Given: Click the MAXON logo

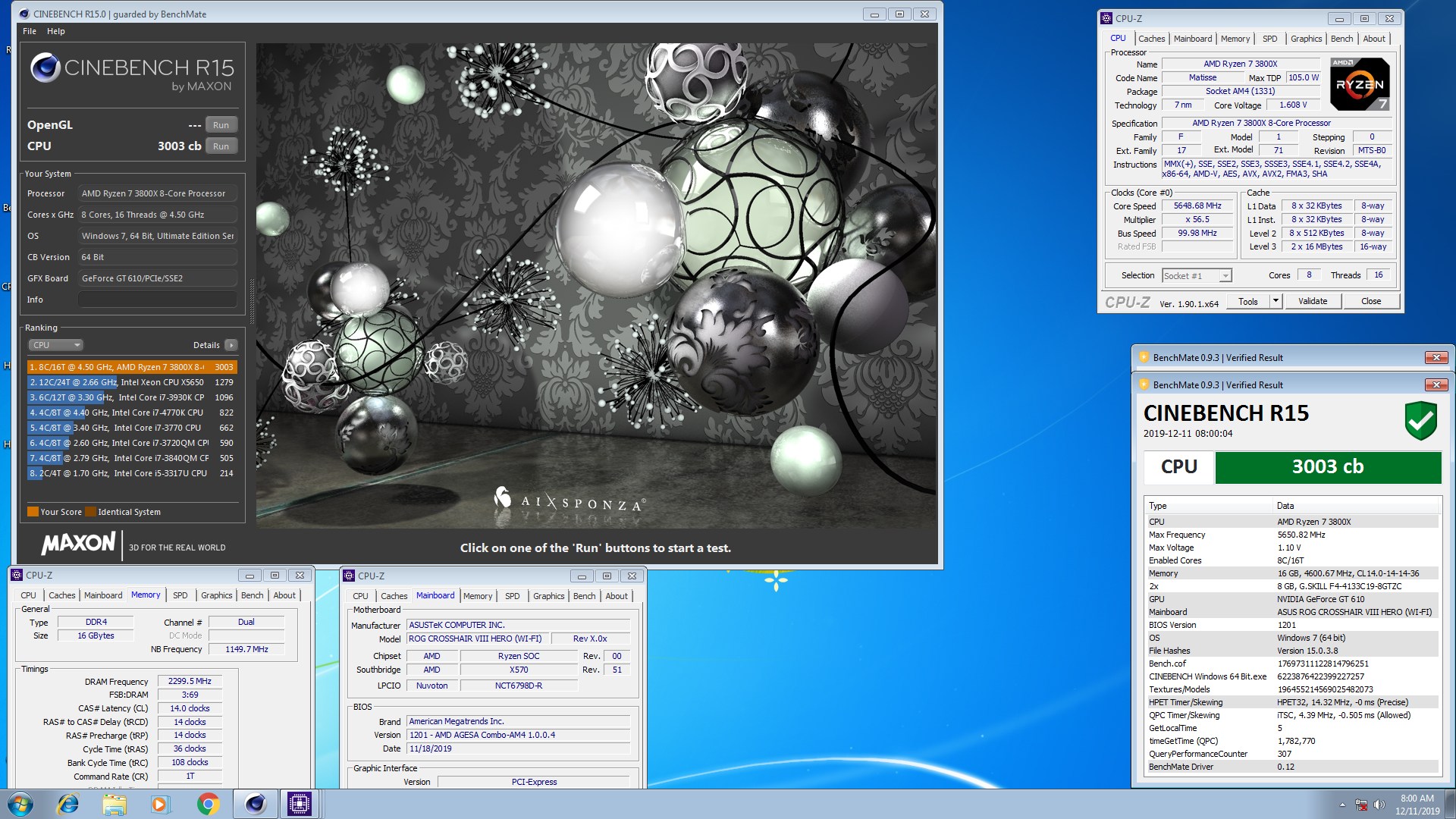Looking at the screenshot, I should pos(79,543).
